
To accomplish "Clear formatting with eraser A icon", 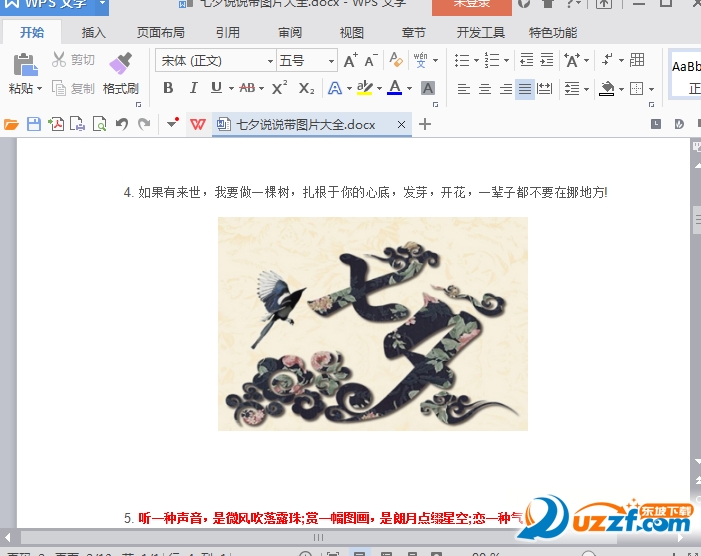I will tap(396, 60).
